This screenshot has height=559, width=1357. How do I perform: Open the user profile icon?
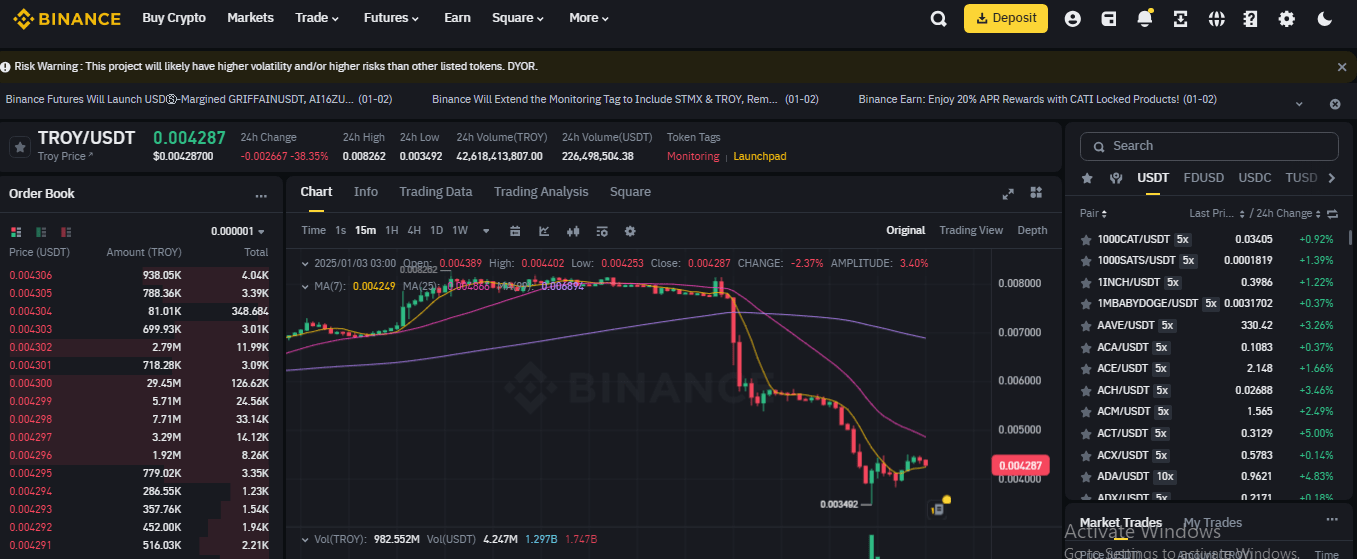tap(1072, 18)
